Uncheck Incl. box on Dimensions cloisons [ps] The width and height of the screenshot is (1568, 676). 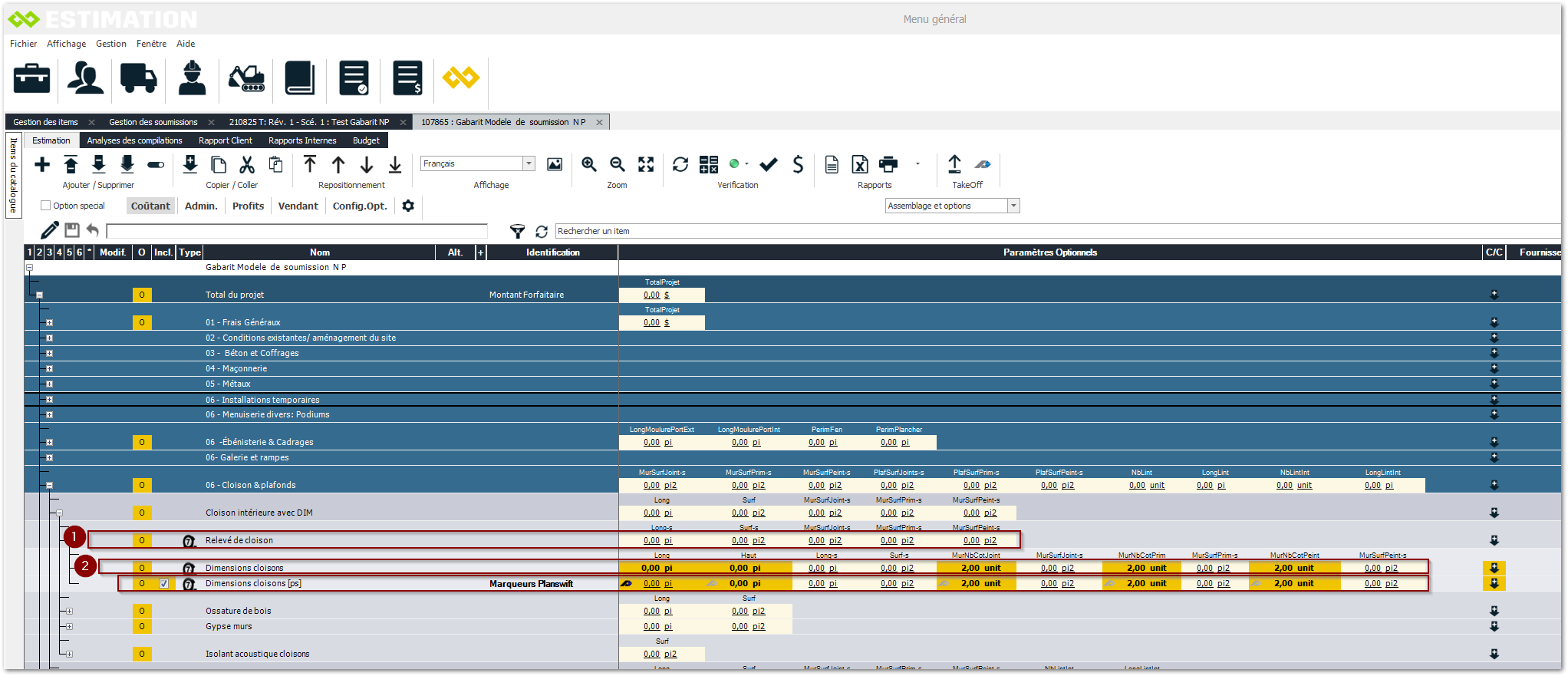click(x=163, y=584)
